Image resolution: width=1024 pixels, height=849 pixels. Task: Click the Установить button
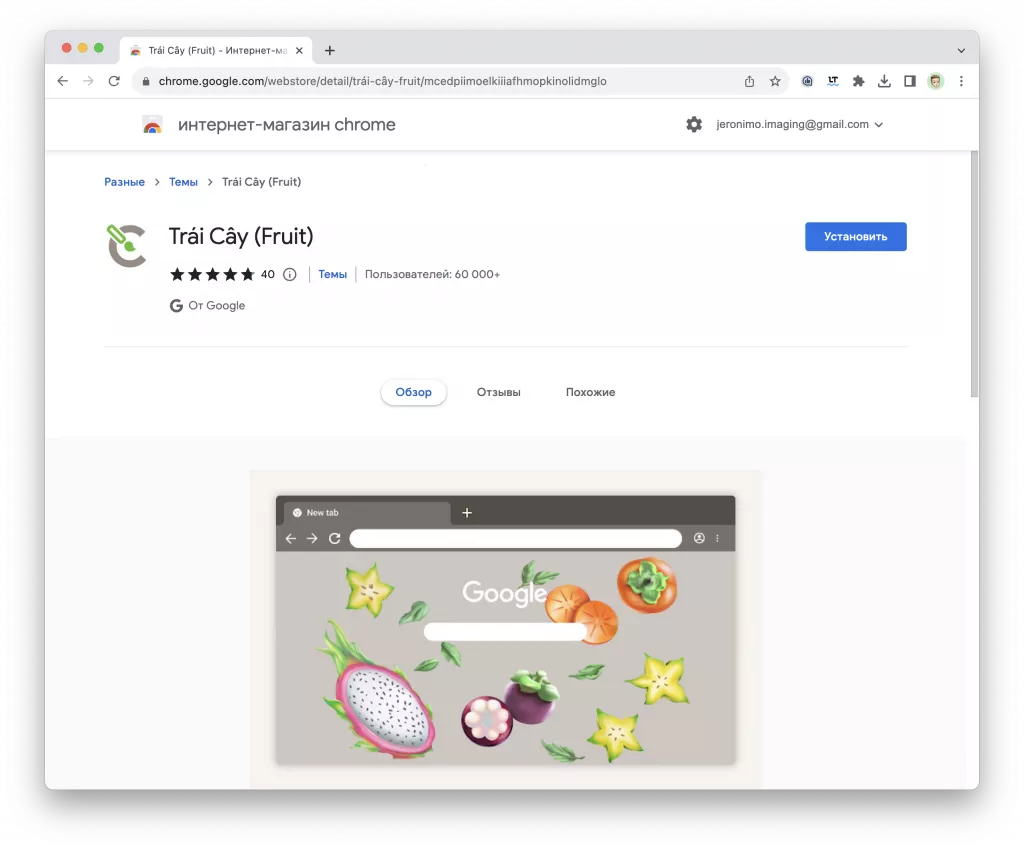(855, 236)
